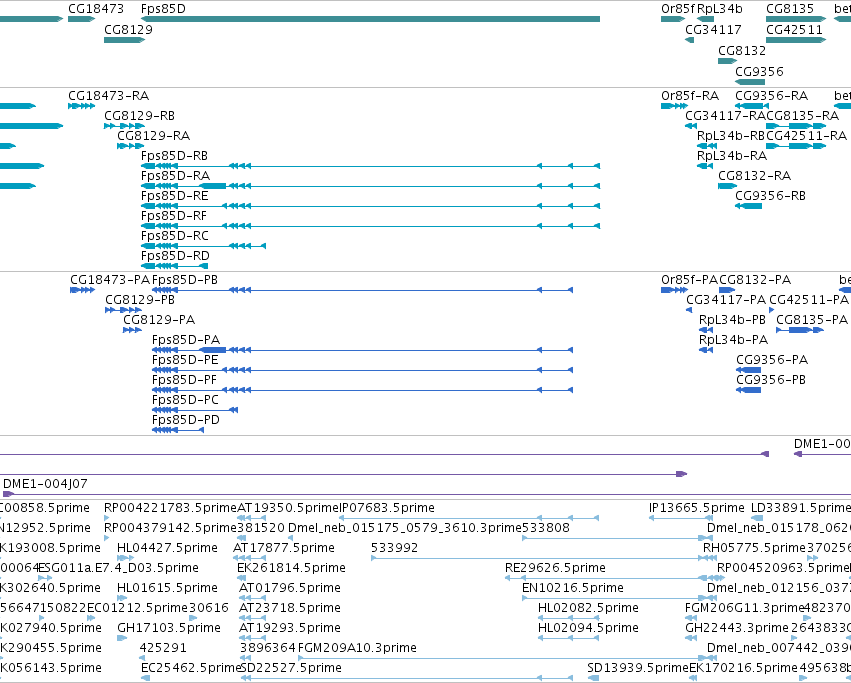Click EST label GH17103.5prime
Screen dimensions: 851x683
tap(169, 629)
